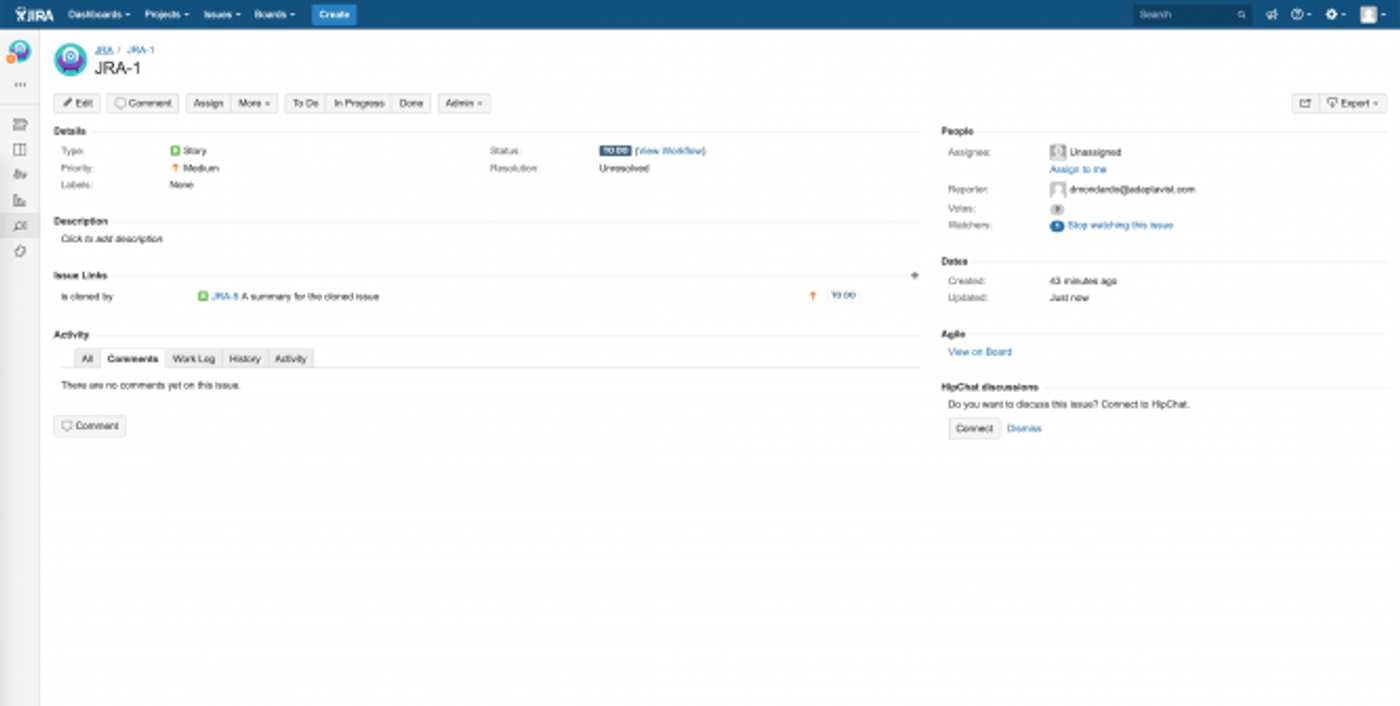Open the Reports icon in the sidebar

click(x=19, y=199)
